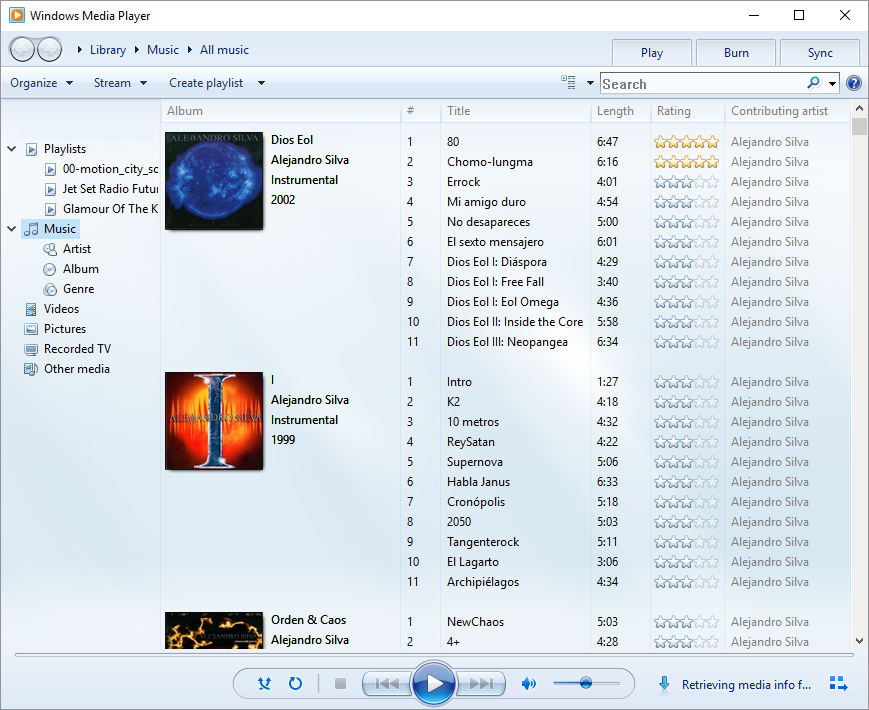Select the Dios Eol album artwork
Image resolution: width=869 pixels, height=710 pixels.
(214, 180)
